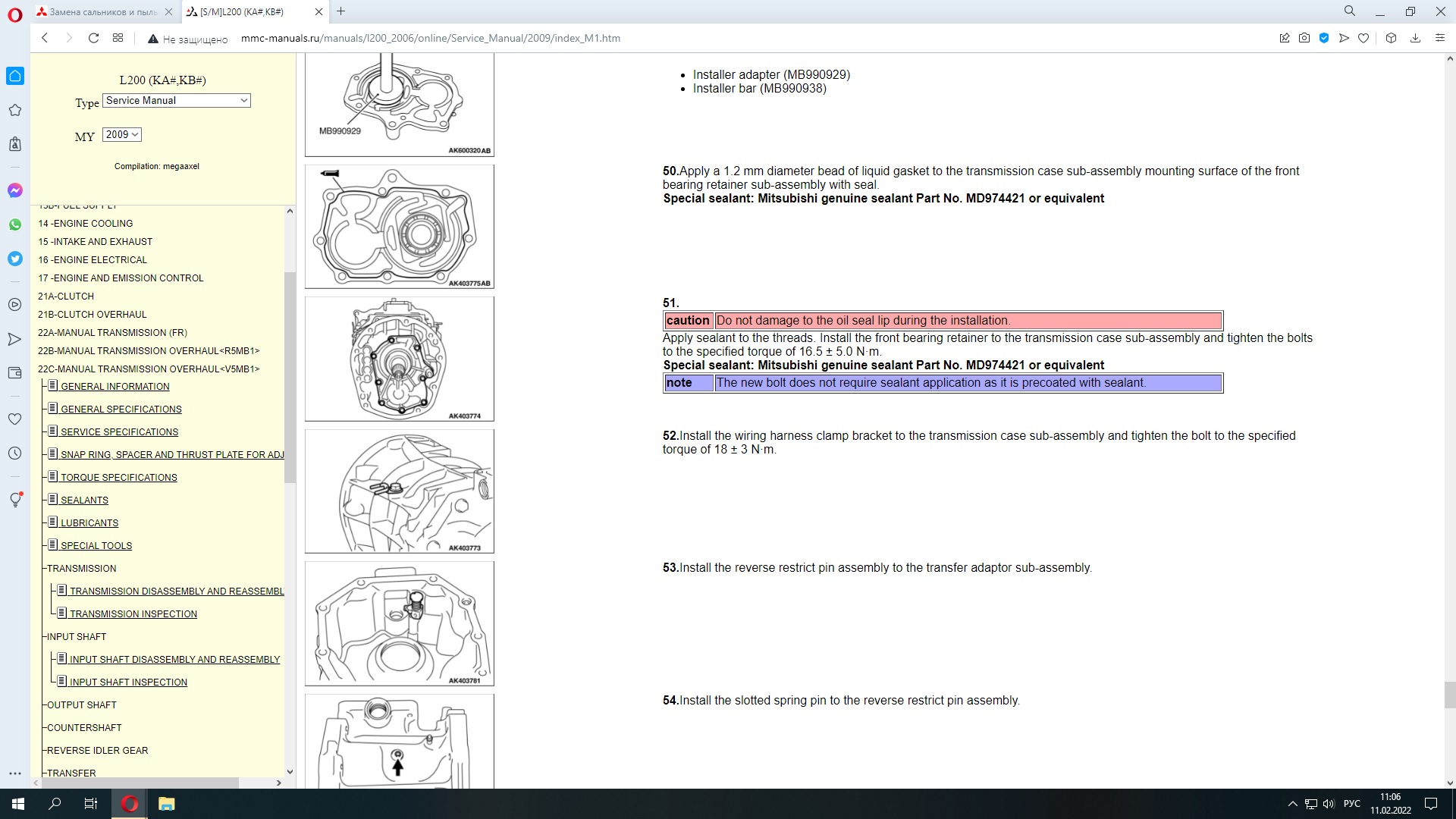Open the Type Service Manual dropdown

(x=177, y=101)
